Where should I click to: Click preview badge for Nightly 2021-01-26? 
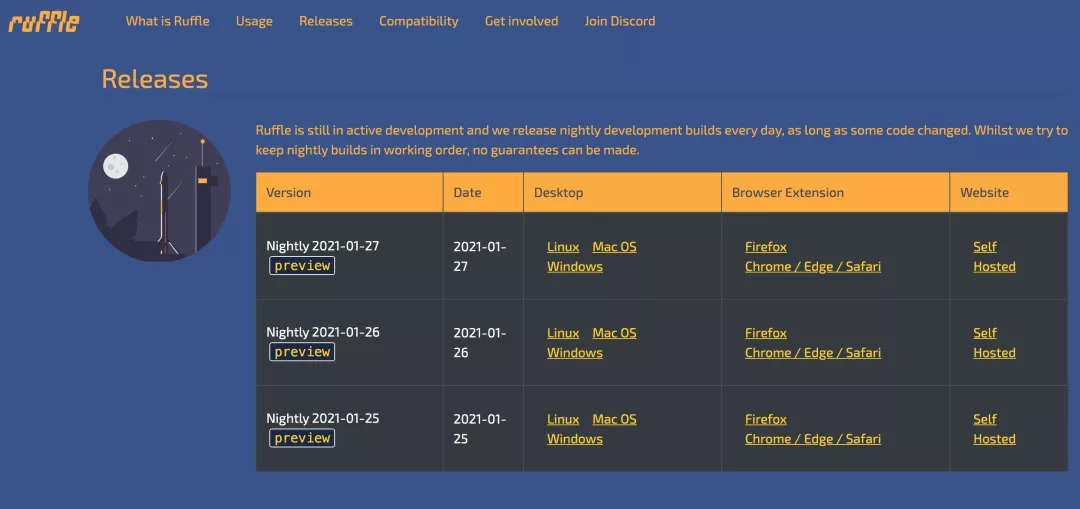pyautogui.click(x=302, y=352)
